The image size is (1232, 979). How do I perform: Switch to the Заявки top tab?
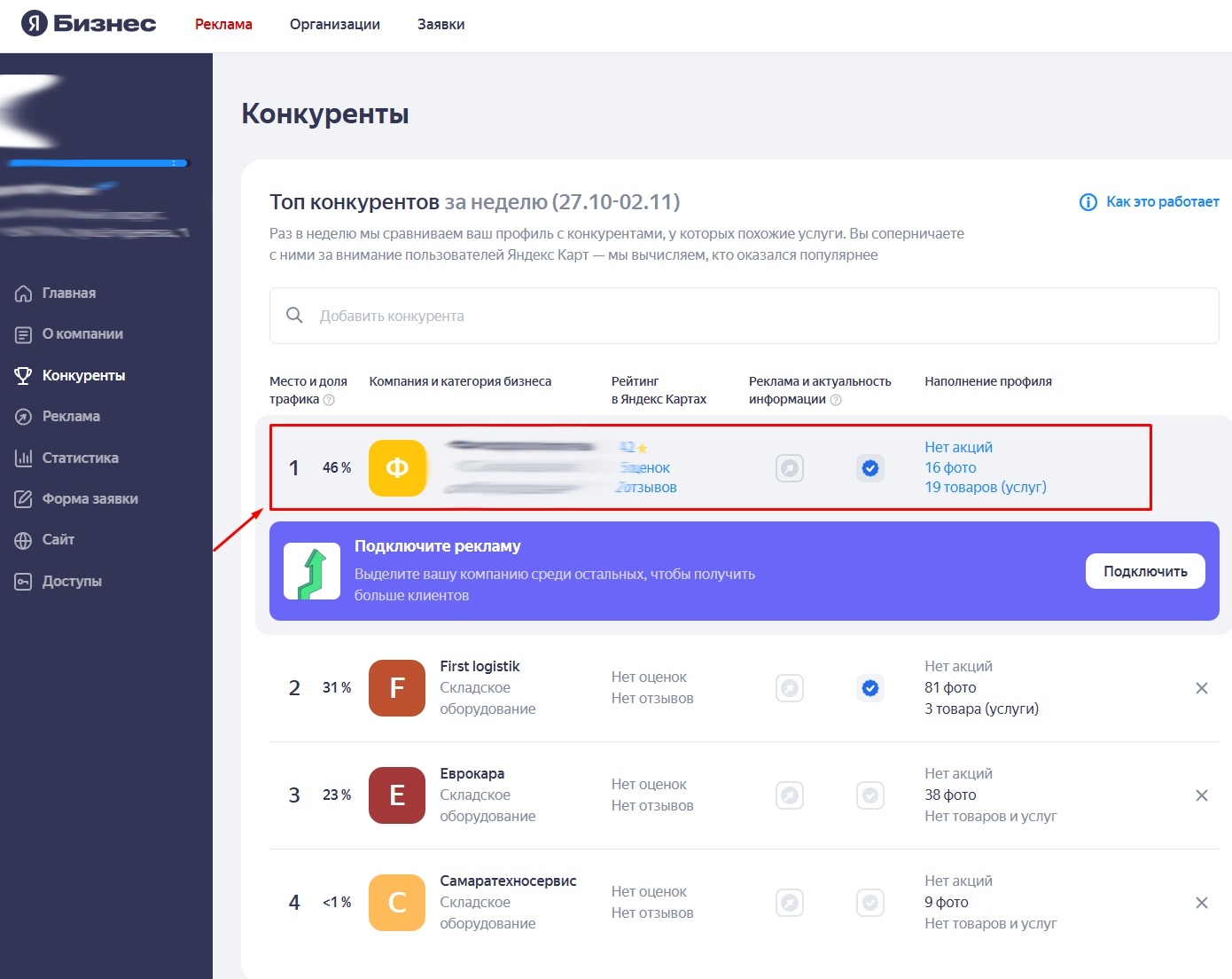pos(441,25)
